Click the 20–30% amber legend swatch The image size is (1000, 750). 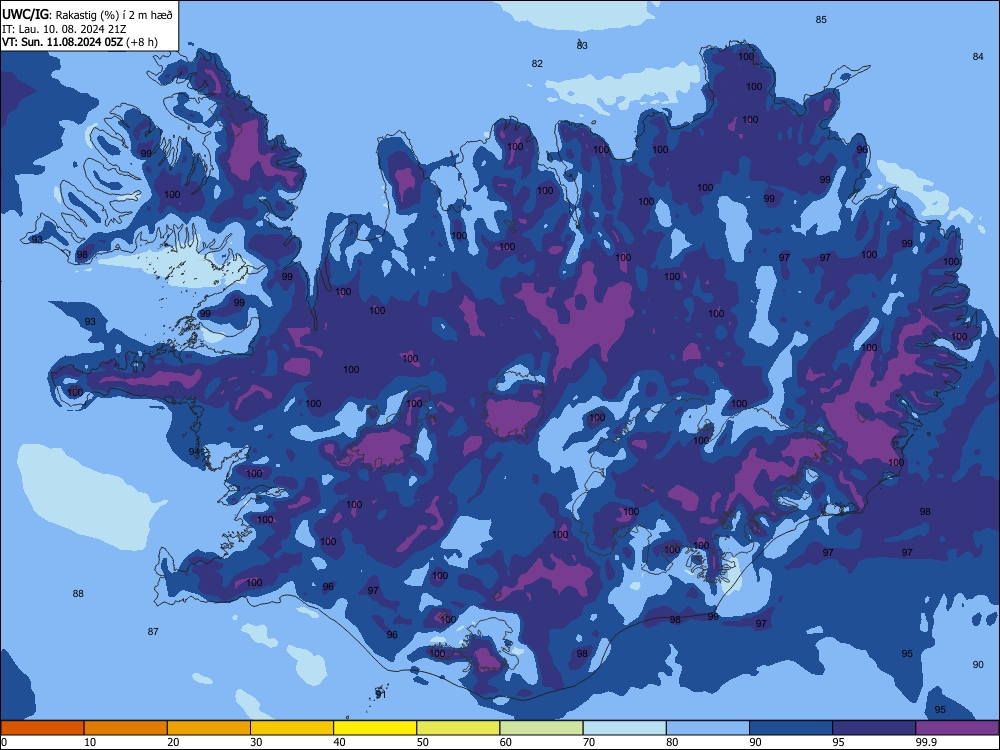pos(209,728)
